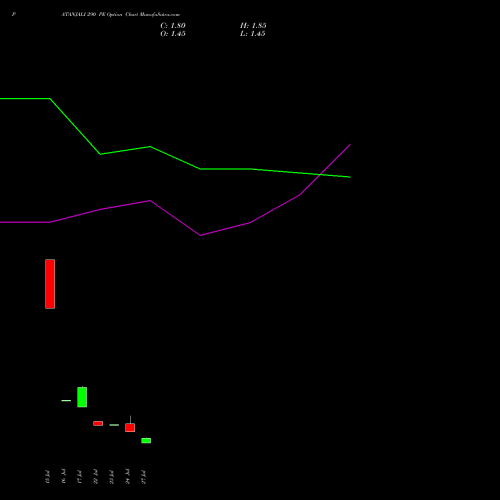
Task: Click the flat dash candle for 23 Jul
Action: click(114, 425)
